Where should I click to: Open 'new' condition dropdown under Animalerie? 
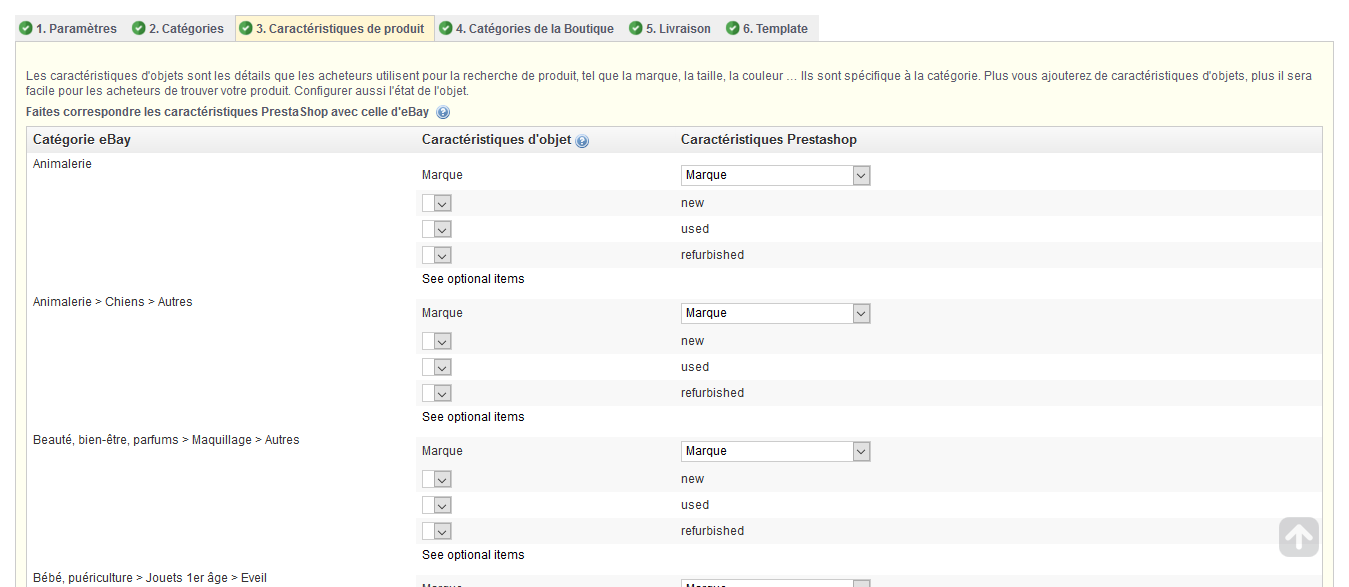pos(437,203)
